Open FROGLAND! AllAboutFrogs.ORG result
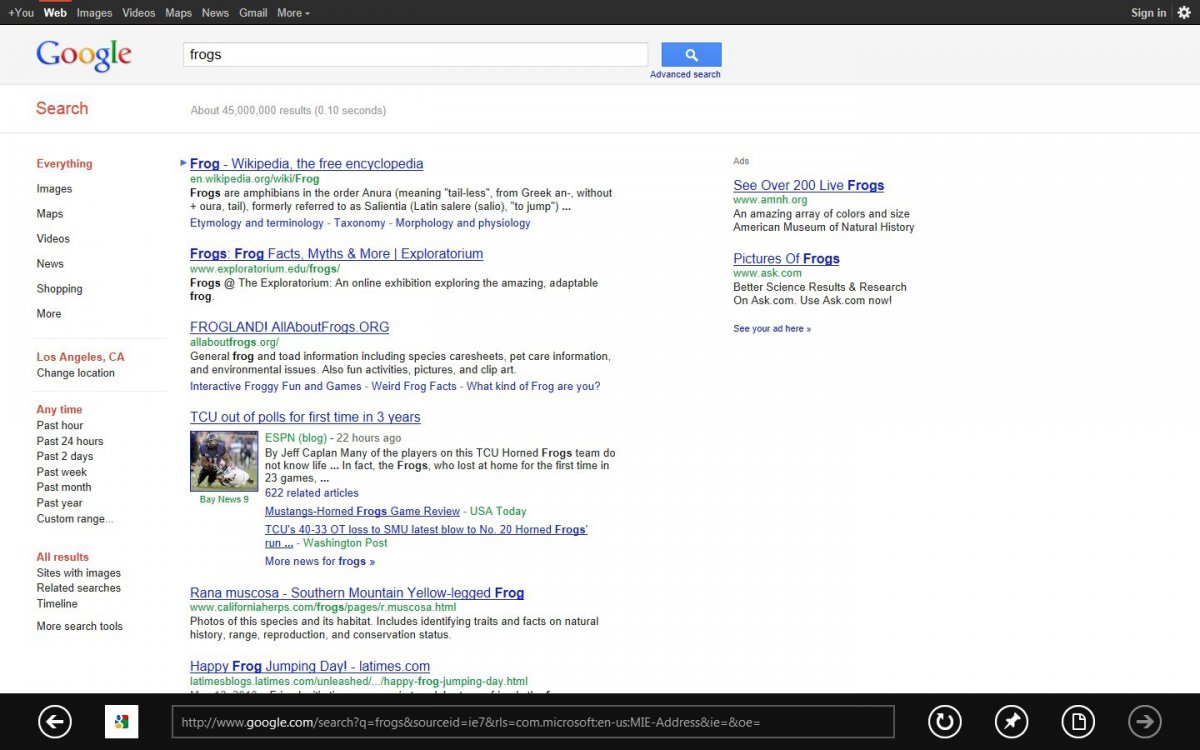 (x=289, y=327)
